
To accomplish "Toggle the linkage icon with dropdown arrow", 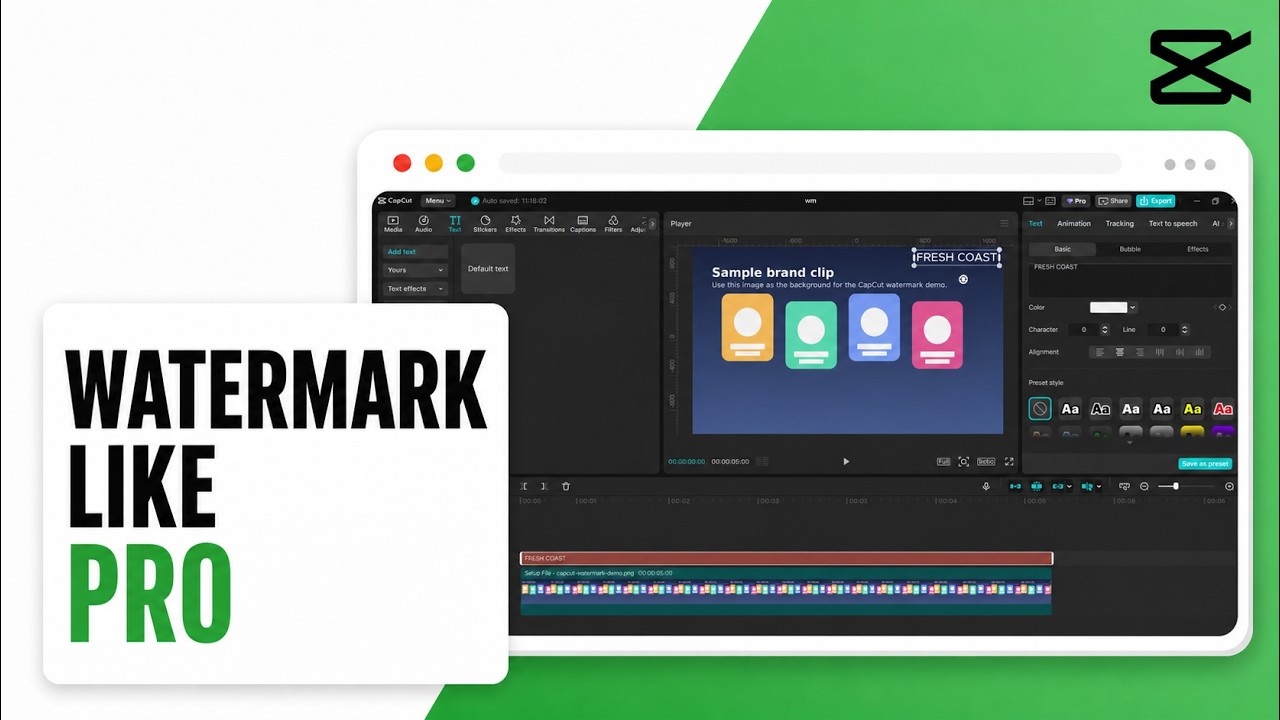I will [1062, 486].
